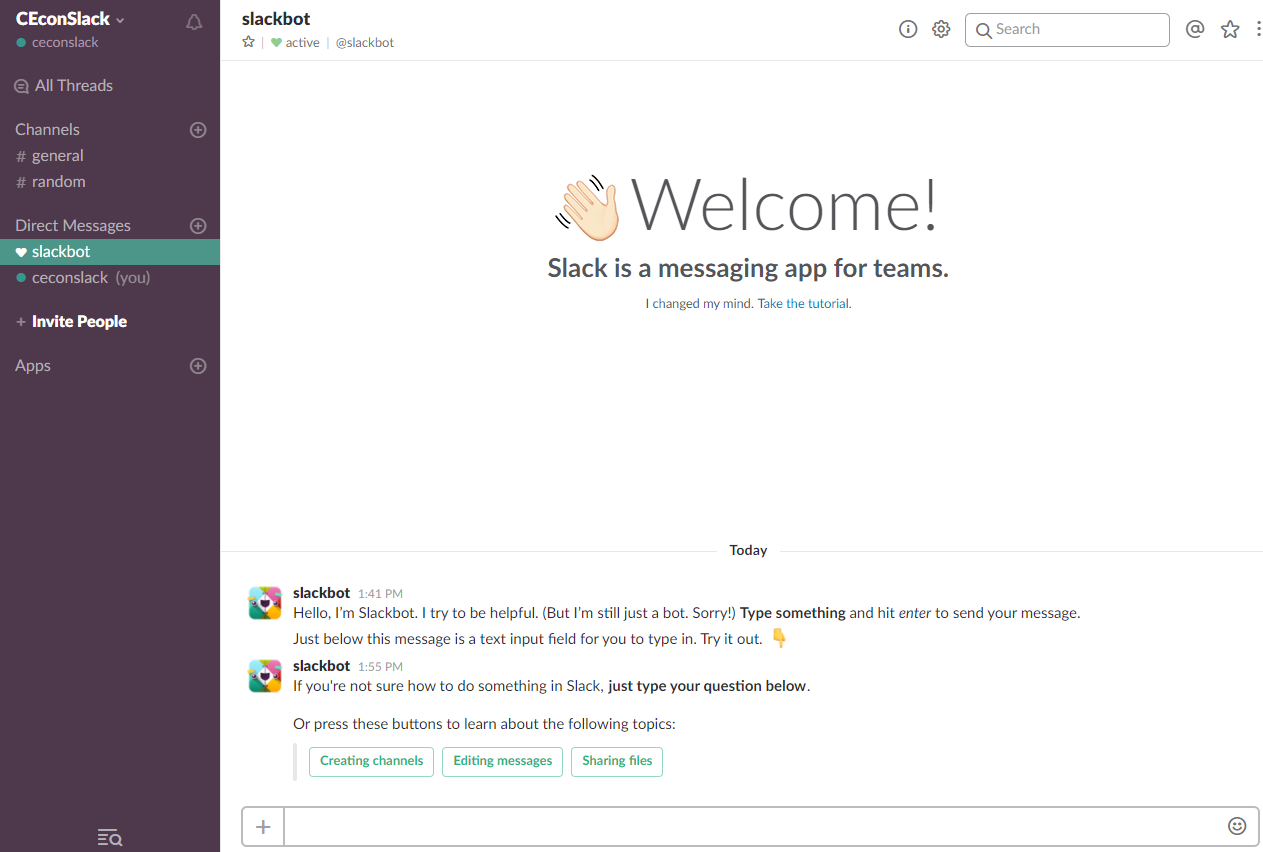The width and height of the screenshot is (1263, 852).
Task: Follow the Take the tutorial link
Action: [803, 304]
